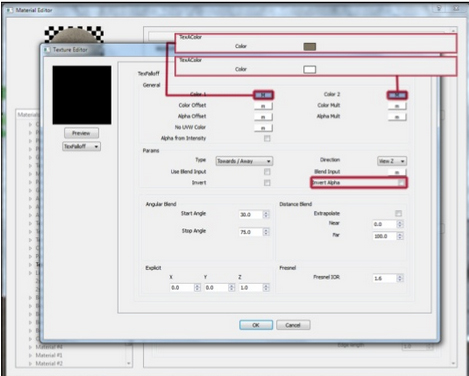The image size is (469, 376).
Task: Open the Type dropdown showing Towards / Away
Action: [244, 161]
